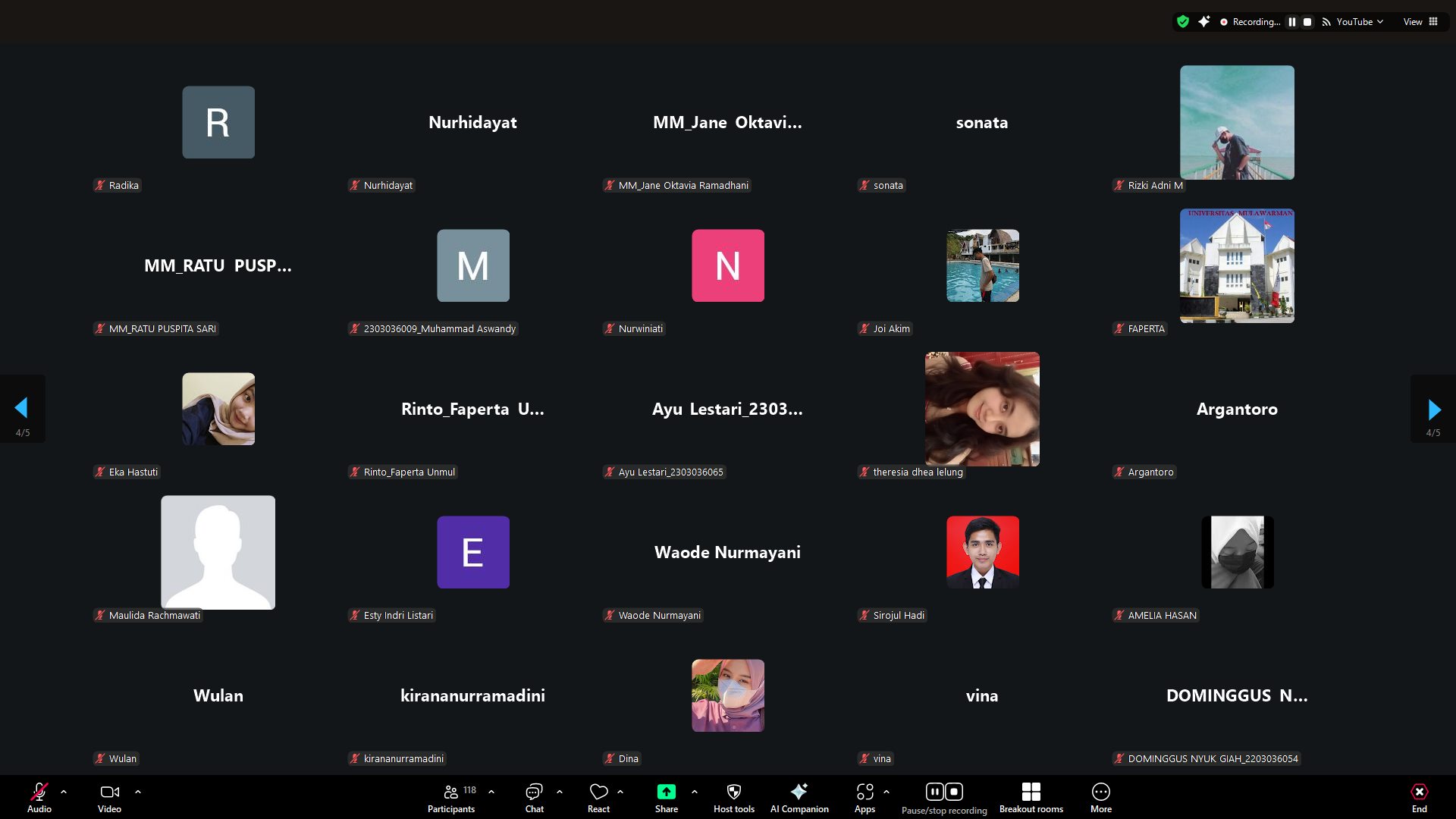Click the End meeting button
The height and width of the screenshot is (819, 1456).
(1419, 797)
